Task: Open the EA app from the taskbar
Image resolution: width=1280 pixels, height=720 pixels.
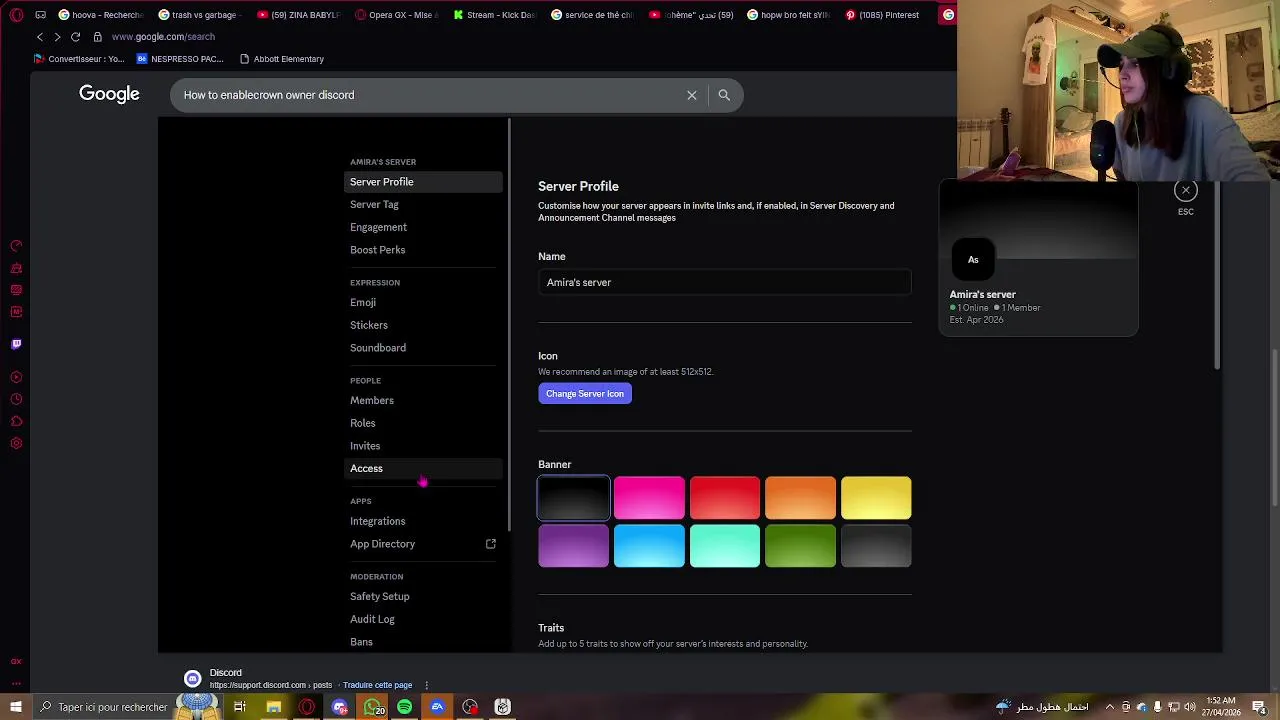Action: point(437,707)
